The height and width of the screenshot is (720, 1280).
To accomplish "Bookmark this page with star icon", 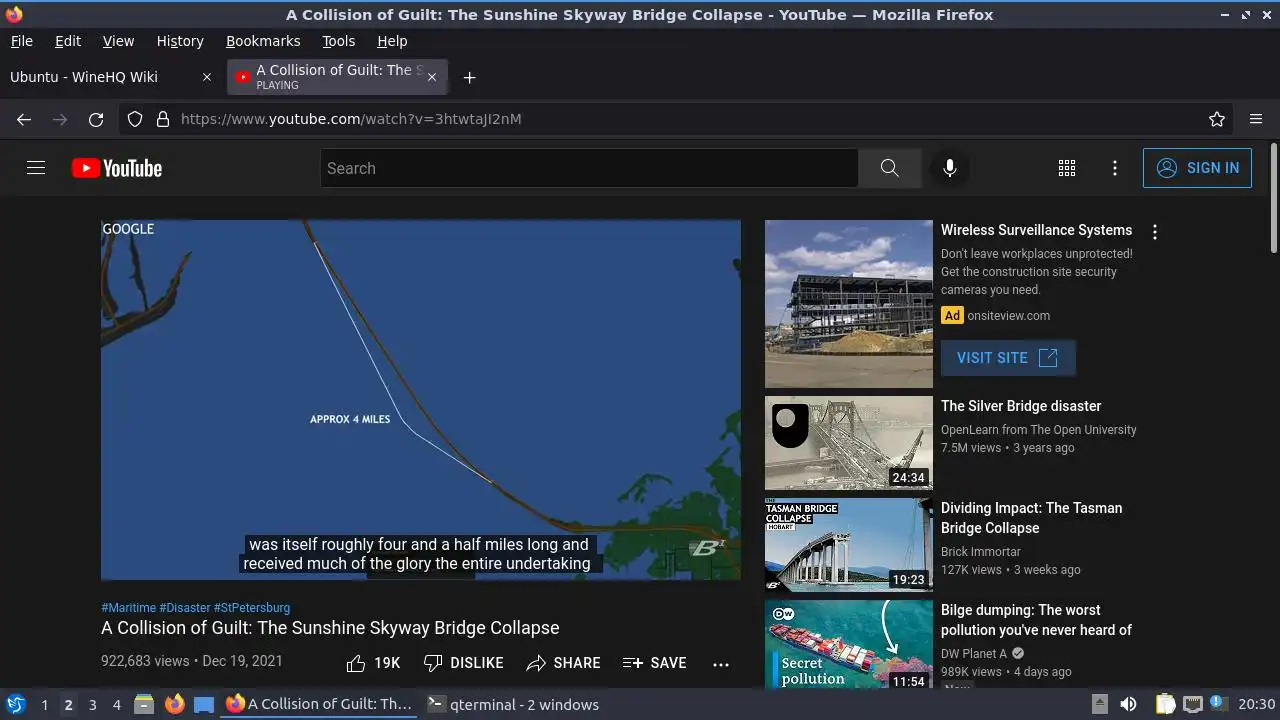I will click(1217, 119).
